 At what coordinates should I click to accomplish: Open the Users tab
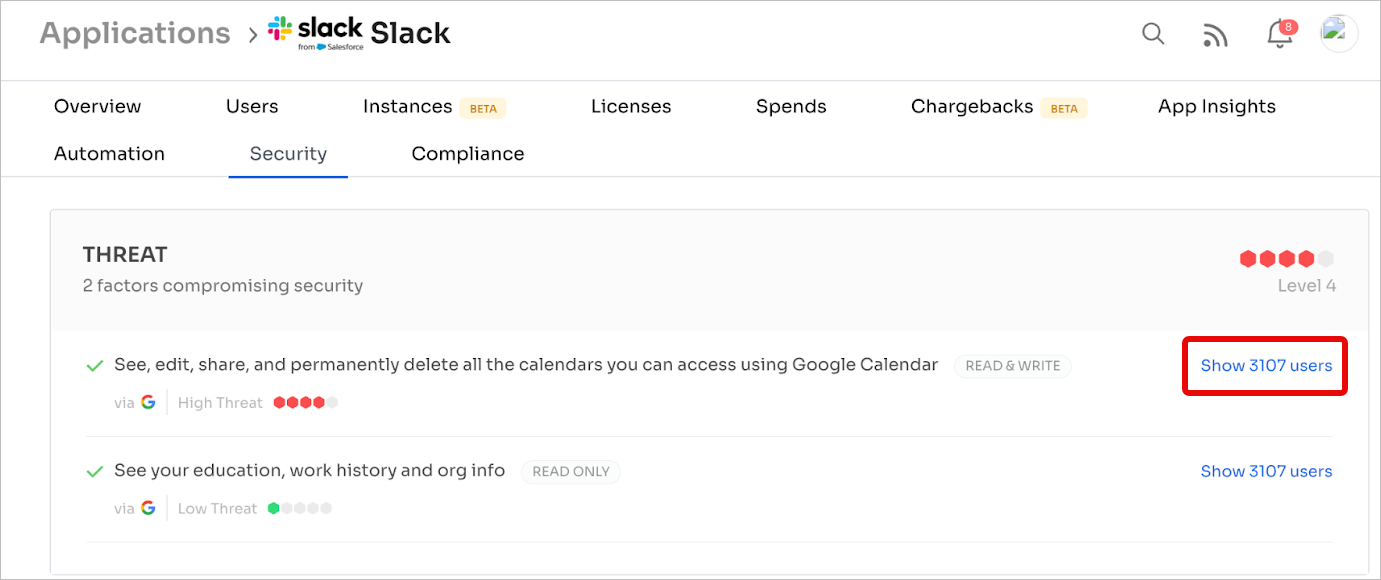[x=252, y=107]
